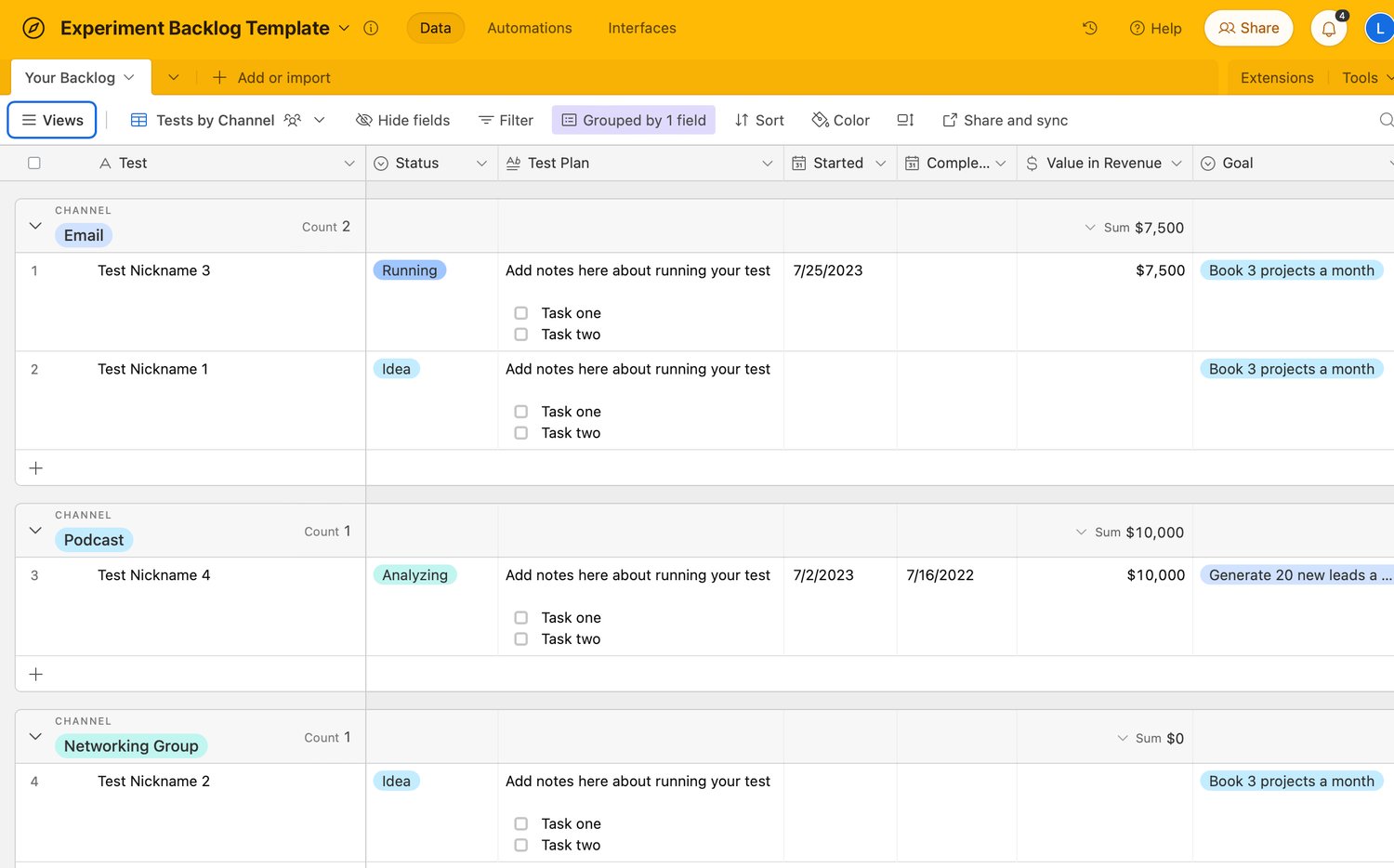Check Task two in Test Nickname 4

pyautogui.click(x=521, y=639)
